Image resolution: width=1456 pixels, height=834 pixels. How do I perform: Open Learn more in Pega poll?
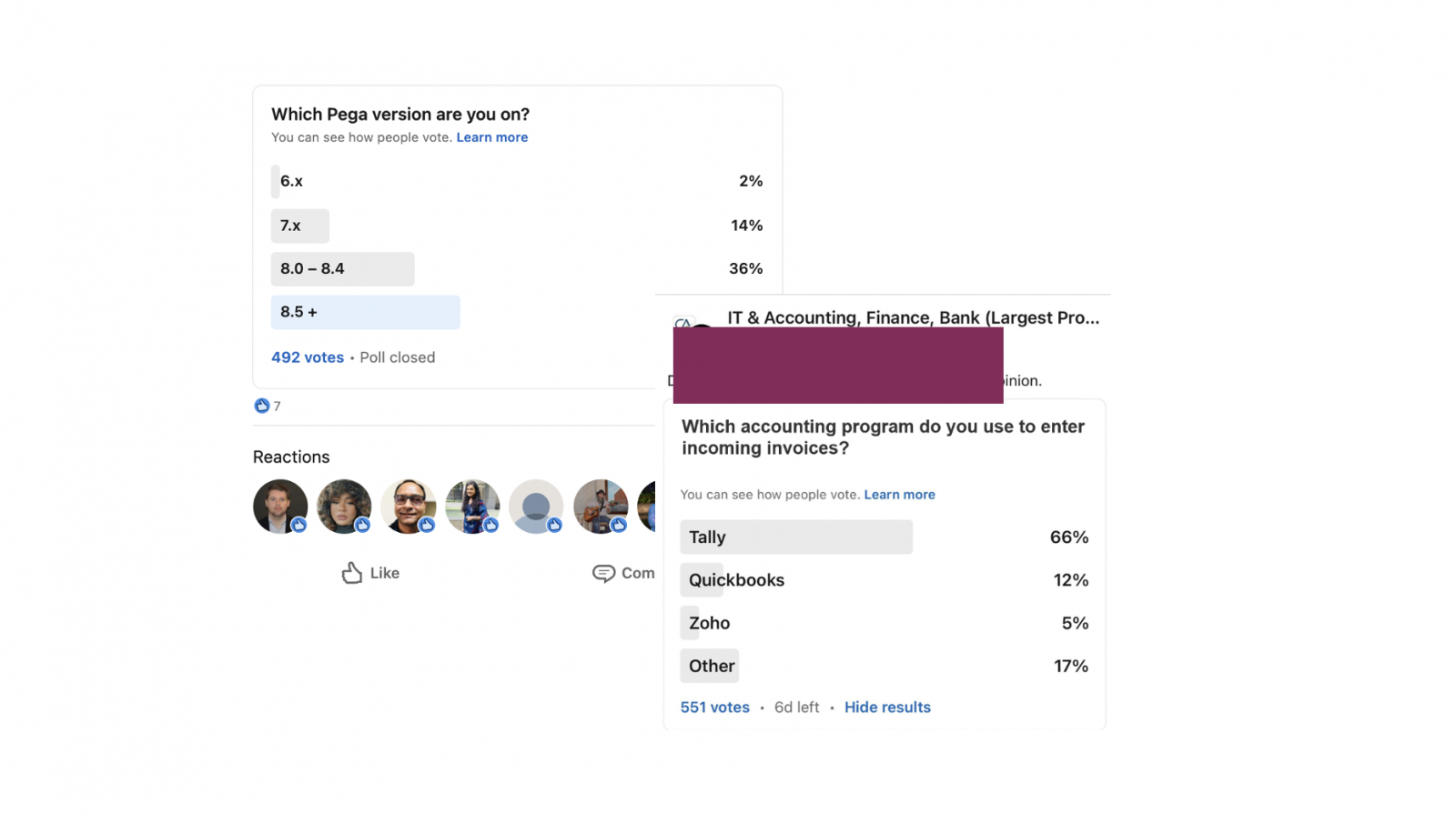491,137
